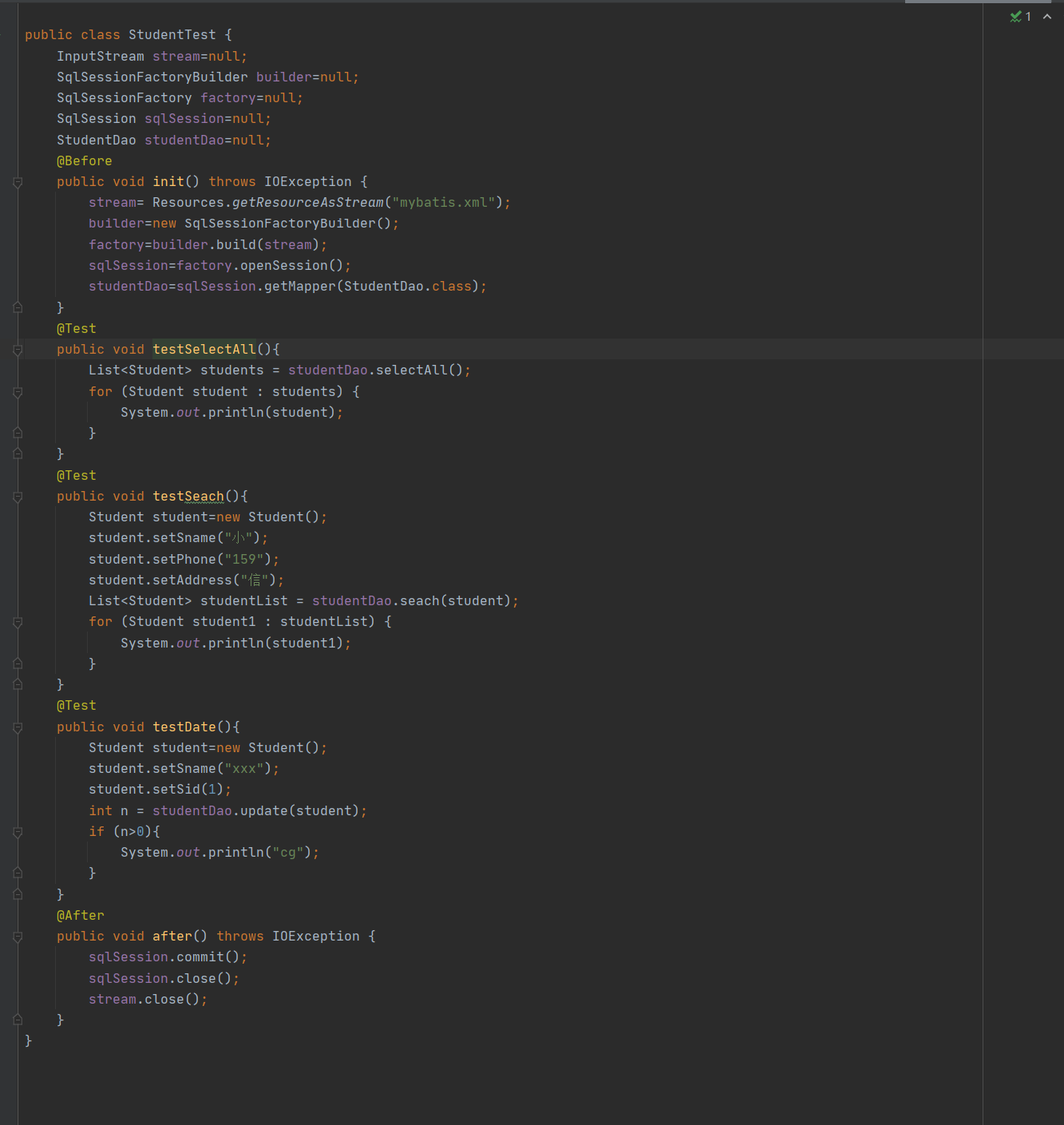This screenshot has width=1064, height=1125.
Task: Click the "cg" string literal
Action: [x=288, y=853]
